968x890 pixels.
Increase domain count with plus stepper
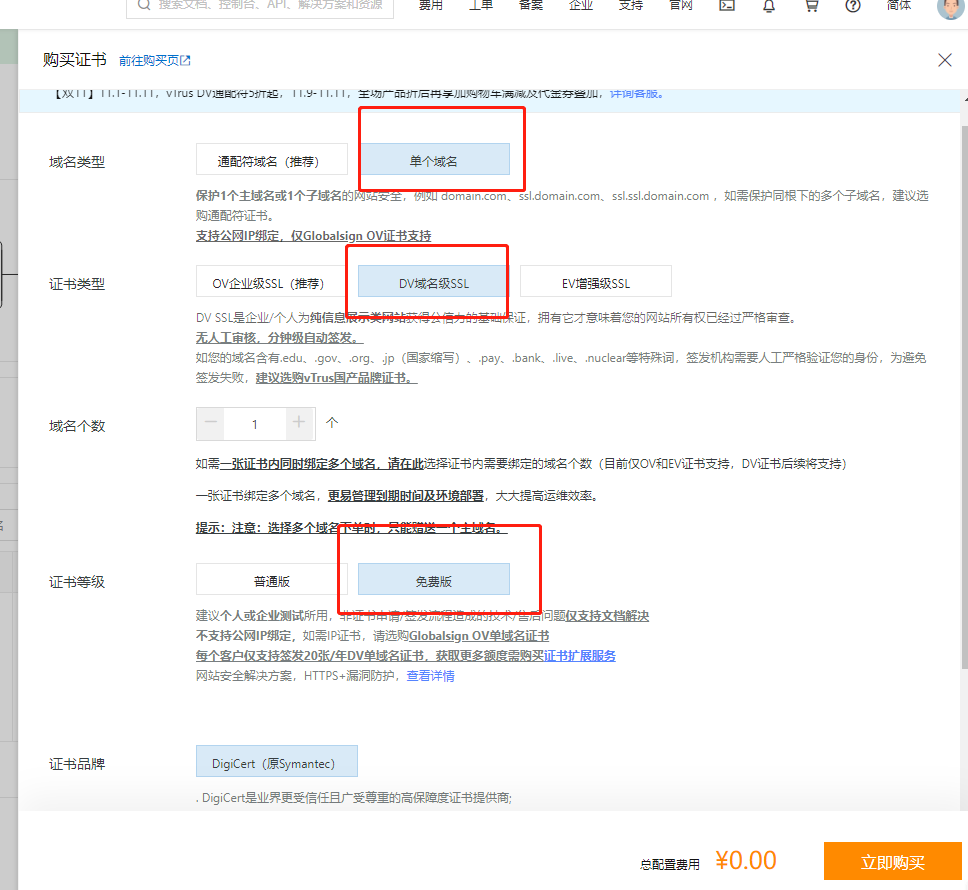coord(299,424)
